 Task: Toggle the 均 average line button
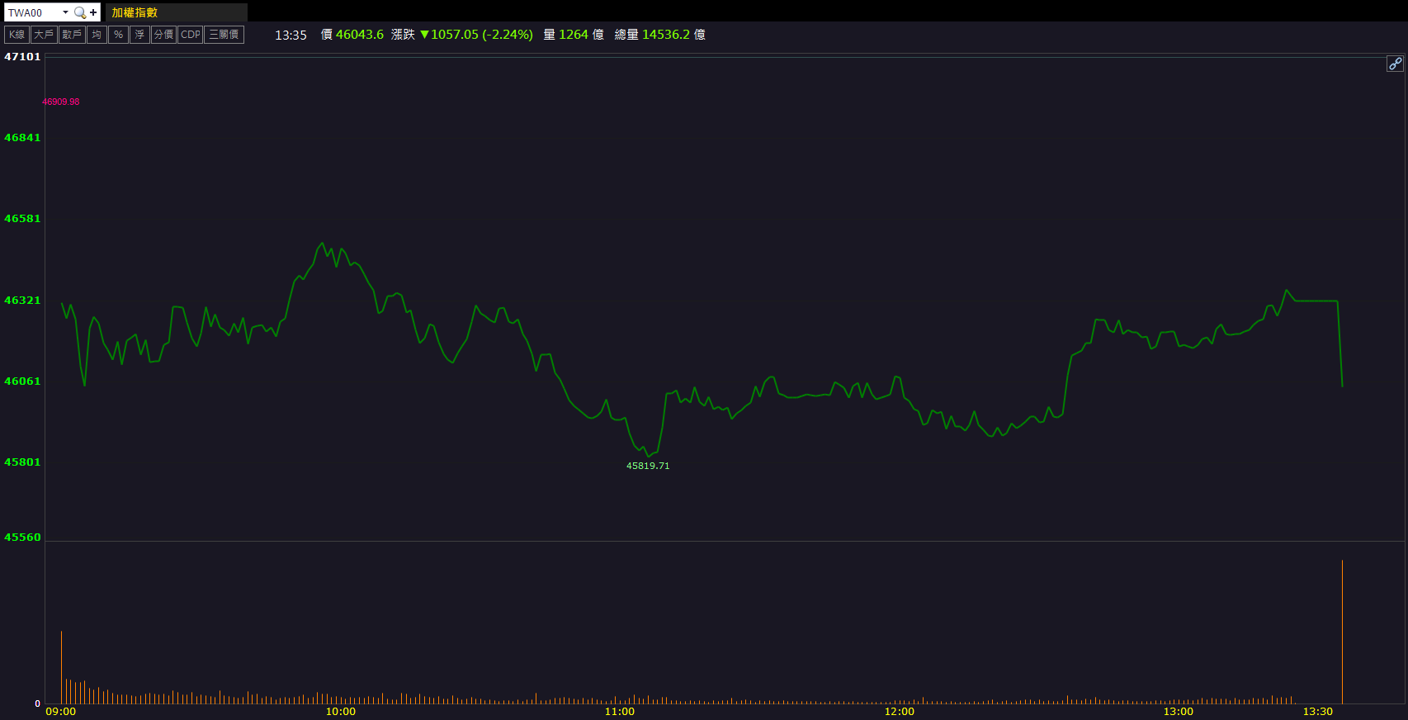click(96, 34)
